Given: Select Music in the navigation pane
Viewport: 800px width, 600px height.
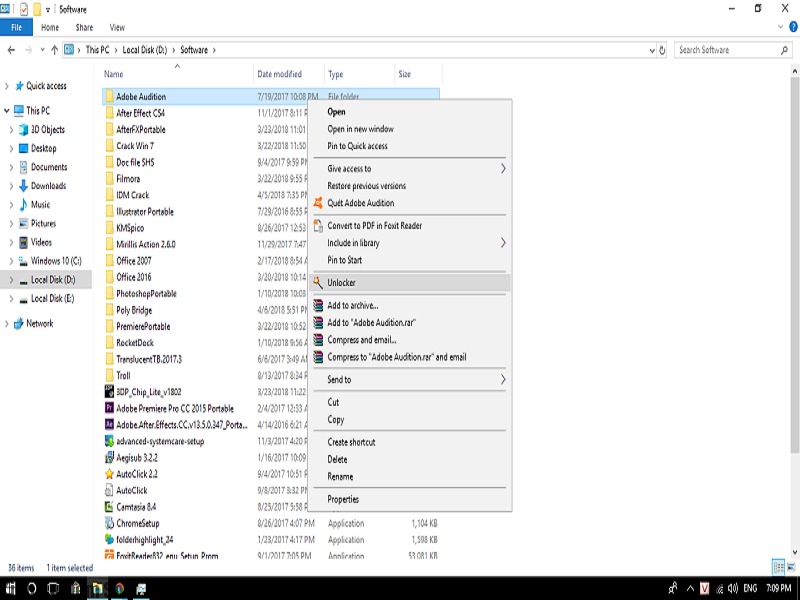Looking at the screenshot, I should point(40,205).
